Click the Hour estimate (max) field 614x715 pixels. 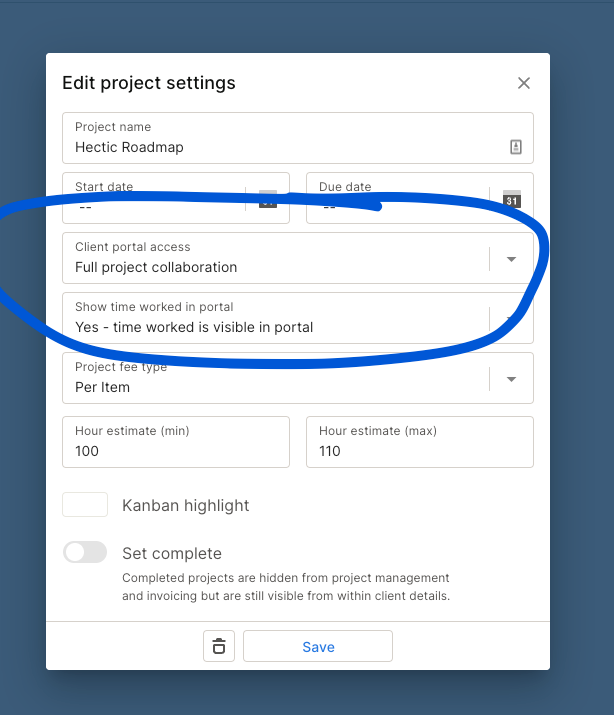pos(420,450)
